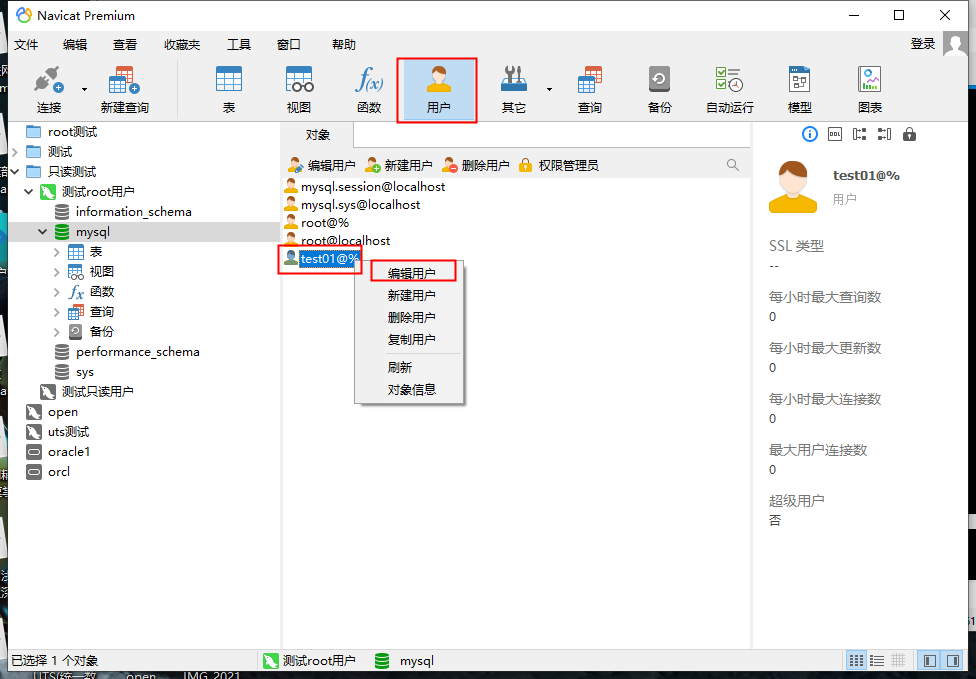Image resolution: width=976 pixels, height=679 pixels.
Task: Expand the 其它 dropdown arrow
Action: click(x=549, y=90)
